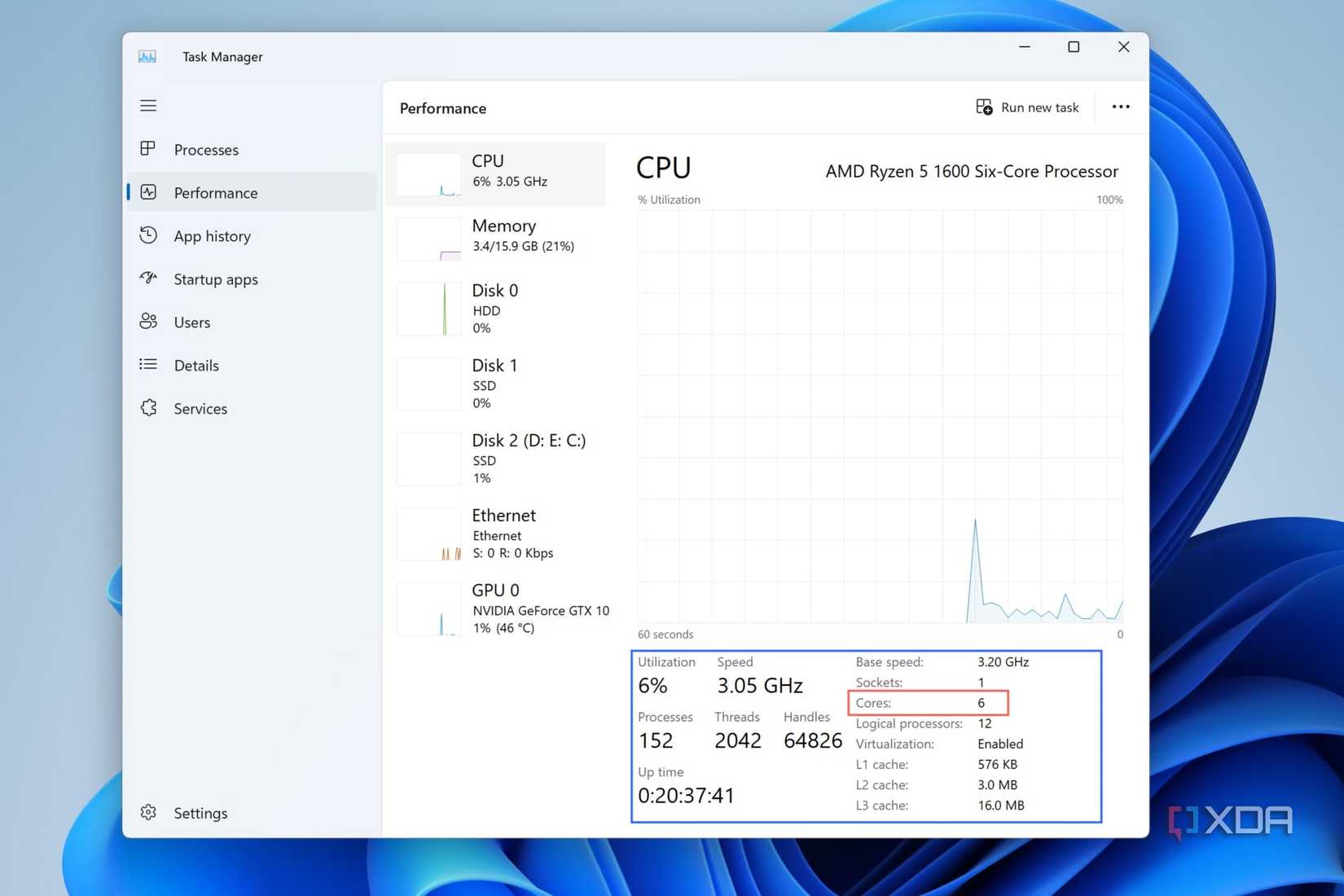Click the Details list icon
This screenshot has height=896, width=1344.
pyautogui.click(x=148, y=365)
